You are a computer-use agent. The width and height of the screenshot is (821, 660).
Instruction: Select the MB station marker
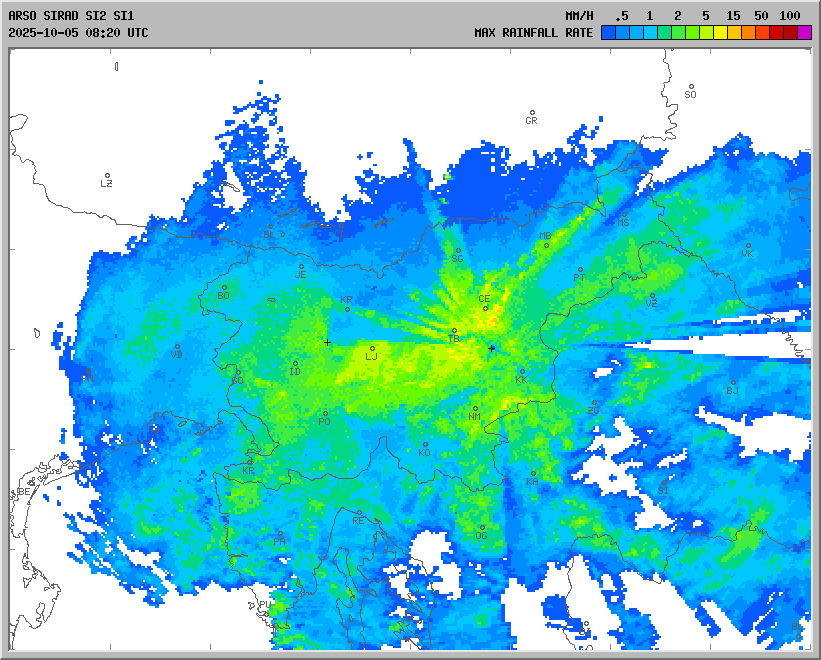pyautogui.click(x=546, y=244)
